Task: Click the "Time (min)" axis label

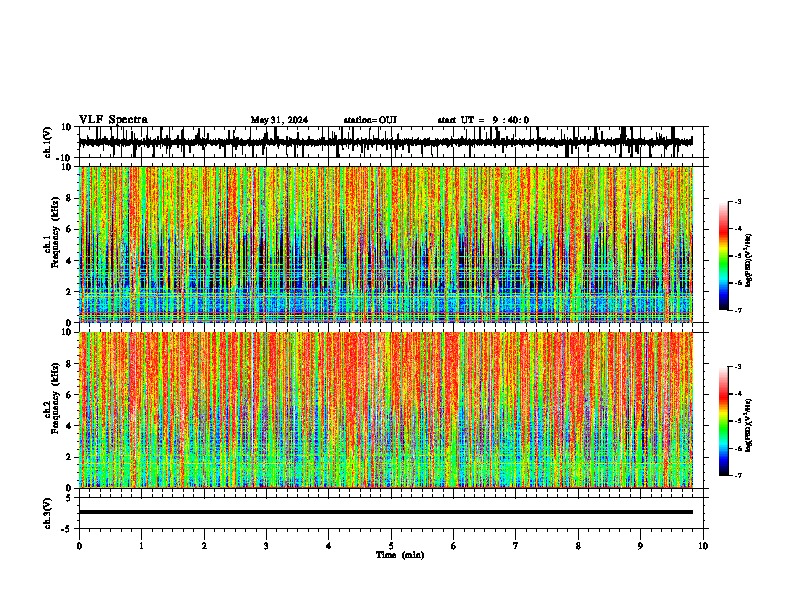Action: [400, 555]
